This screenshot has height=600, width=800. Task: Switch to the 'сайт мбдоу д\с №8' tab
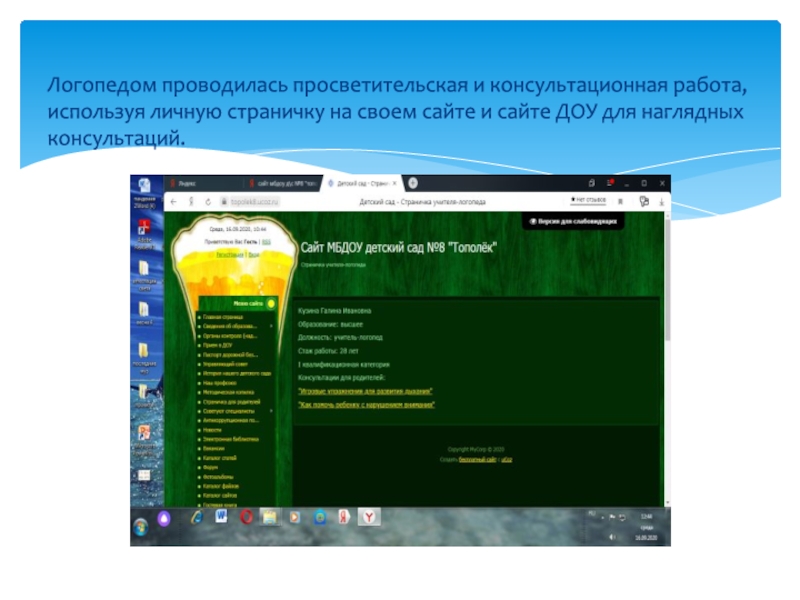pyautogui.click(x=282, y=183)
